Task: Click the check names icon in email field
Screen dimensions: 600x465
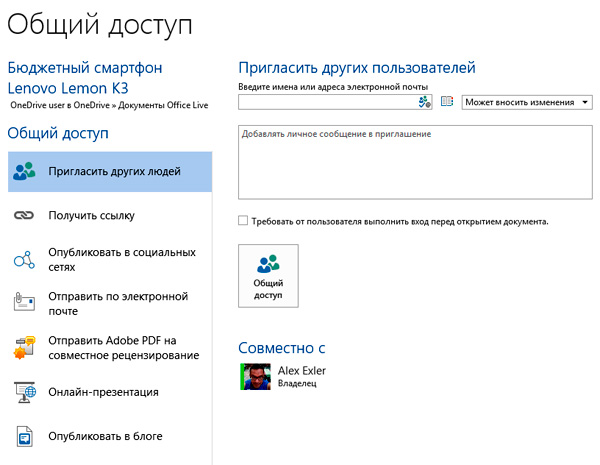Action: click(424, 102)
